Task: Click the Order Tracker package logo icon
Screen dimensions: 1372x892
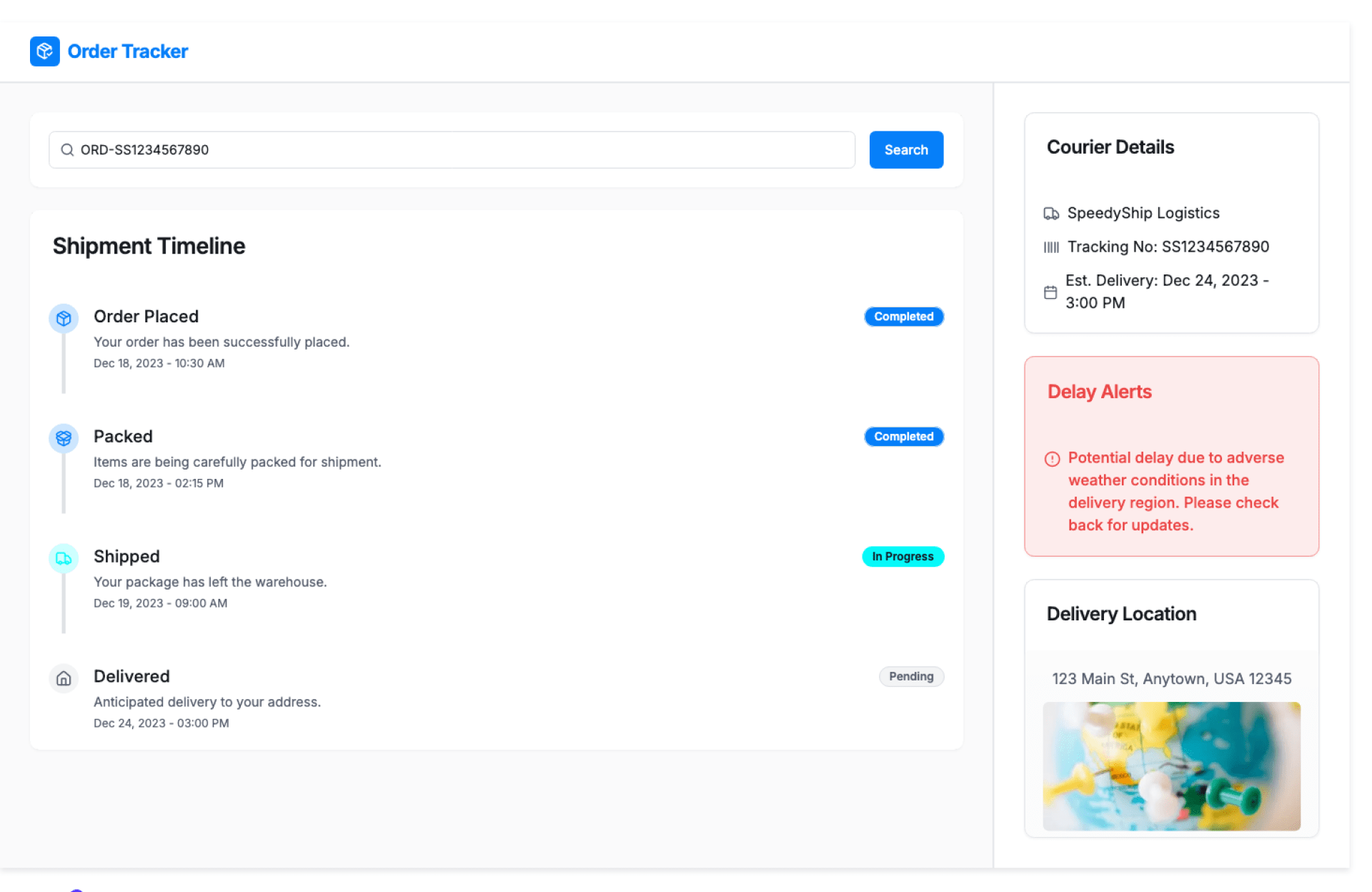Action: [44, 51]
